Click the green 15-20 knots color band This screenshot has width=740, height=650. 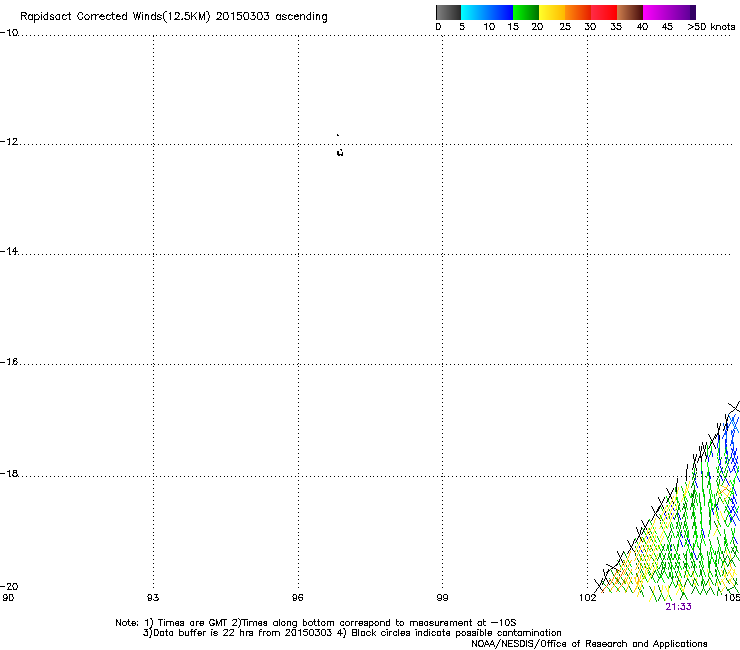[526, 12]
